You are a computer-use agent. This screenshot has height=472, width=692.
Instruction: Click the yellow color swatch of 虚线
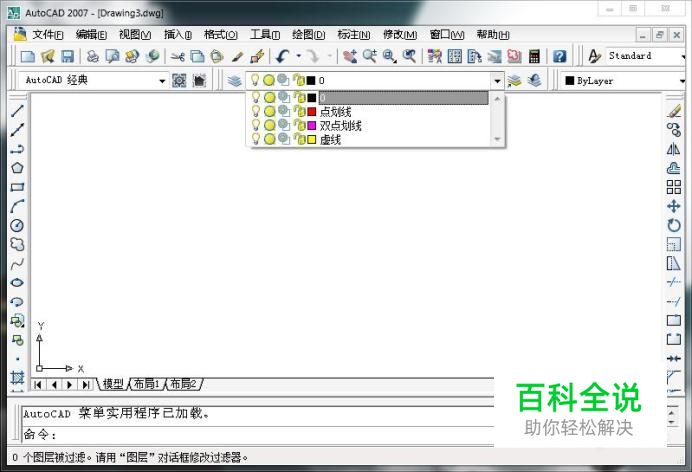coord(312,139)
